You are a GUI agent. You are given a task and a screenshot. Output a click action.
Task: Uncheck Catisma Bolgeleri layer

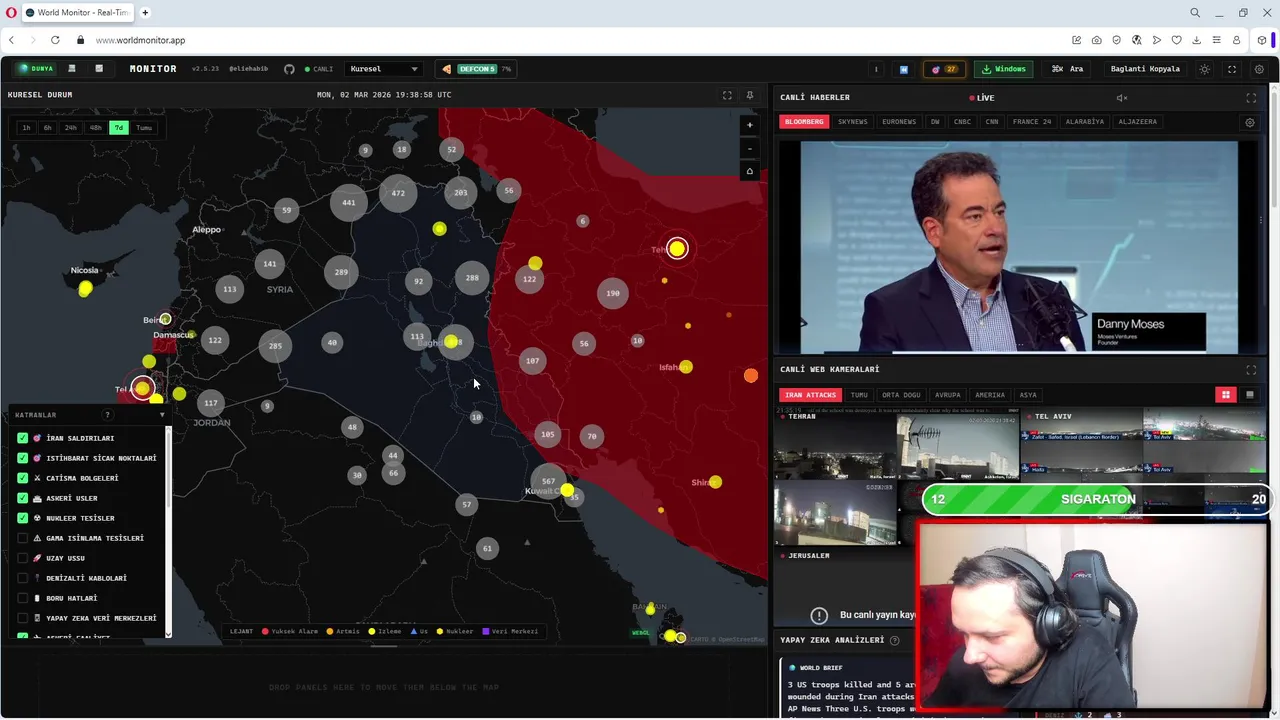pyautogui.click(x=23, y=478)
